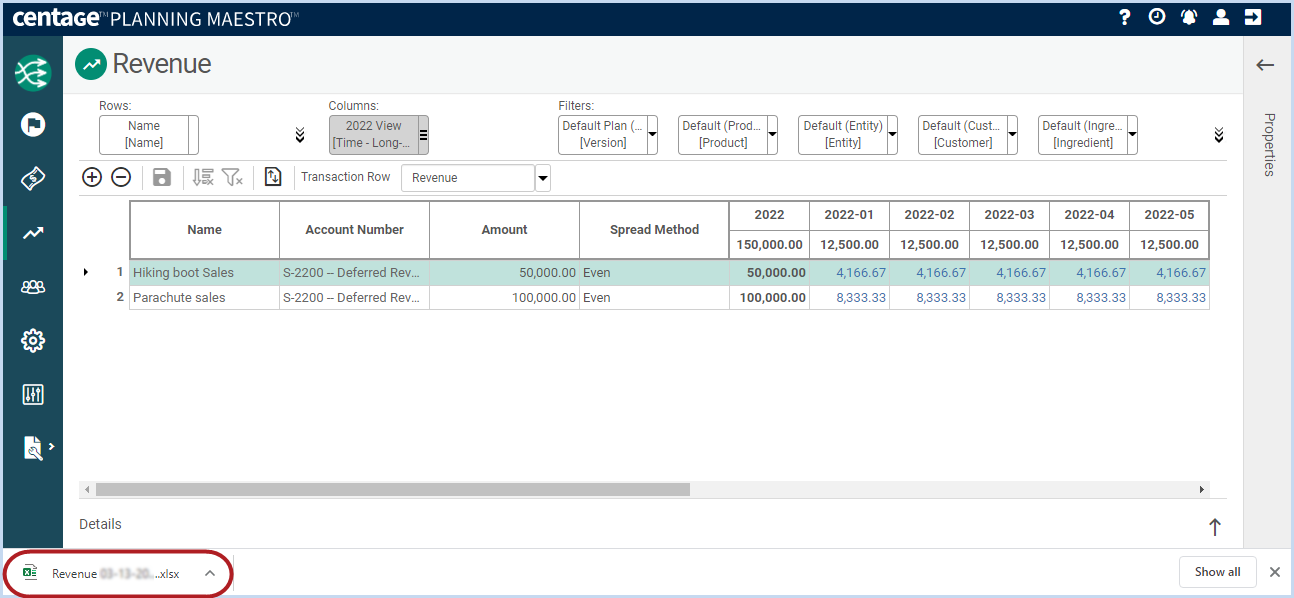The height and width of the screenshot is (598, 1294).
Task: Collapse the Properties panel arrow
Action: (x=1265, y=65)
